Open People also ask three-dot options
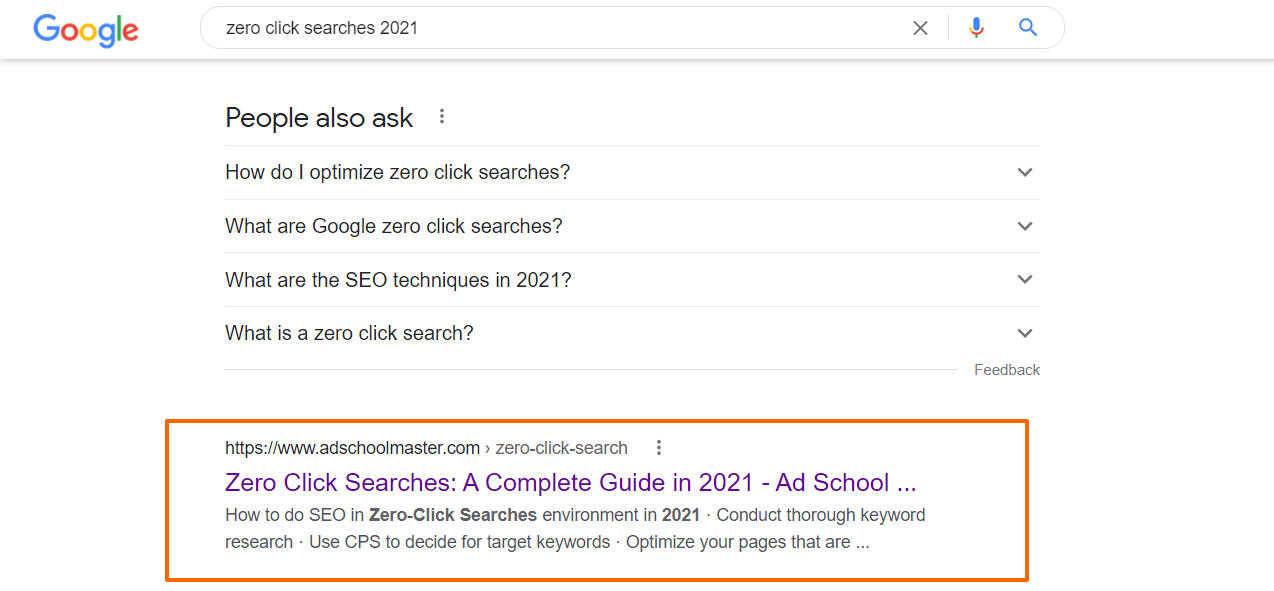Viewport: 1274px width, 591px height. click(442, 117)
